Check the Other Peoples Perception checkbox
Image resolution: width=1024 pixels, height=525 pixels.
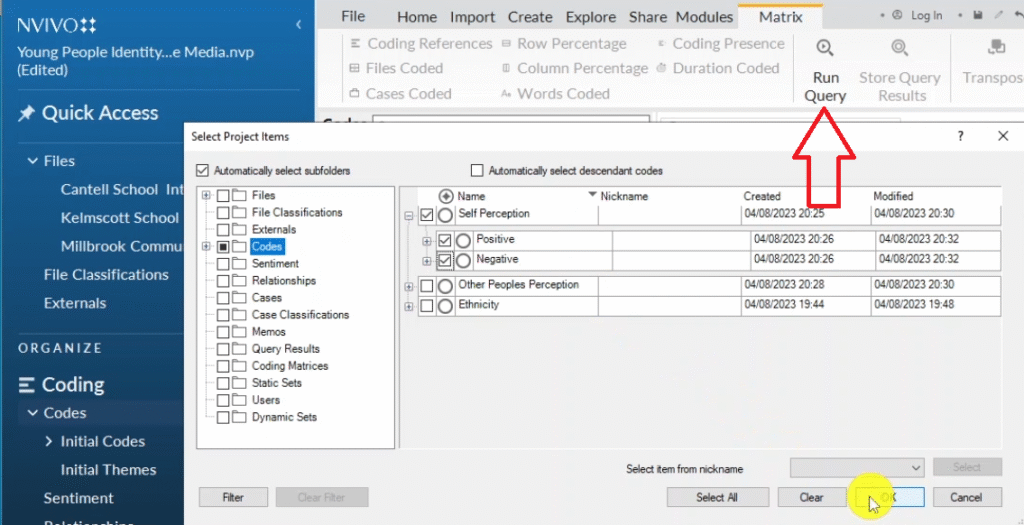tap(428, 286)
